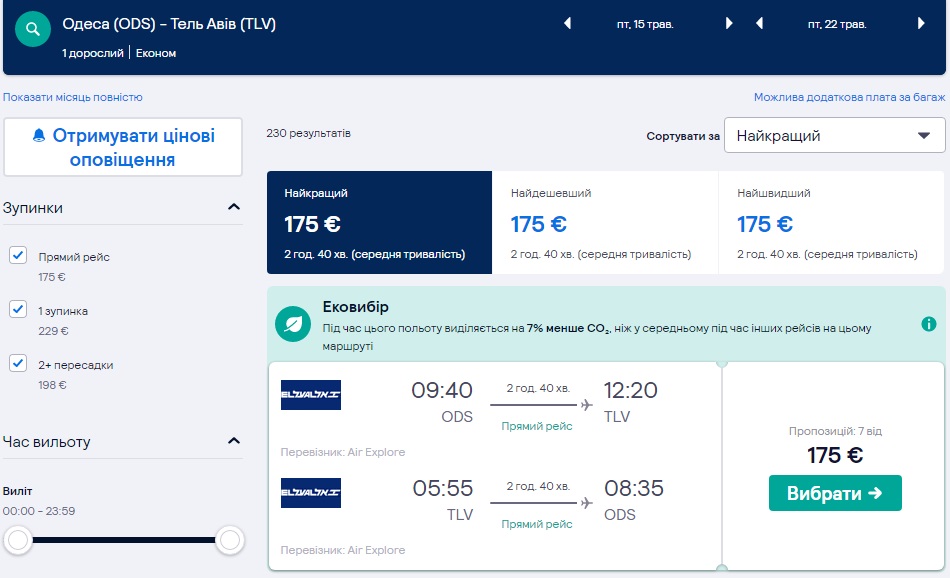The width and height of the screenshot is (950, 578).
Task: Click El Al logo on outbound flight
Action: pos(311,395)
